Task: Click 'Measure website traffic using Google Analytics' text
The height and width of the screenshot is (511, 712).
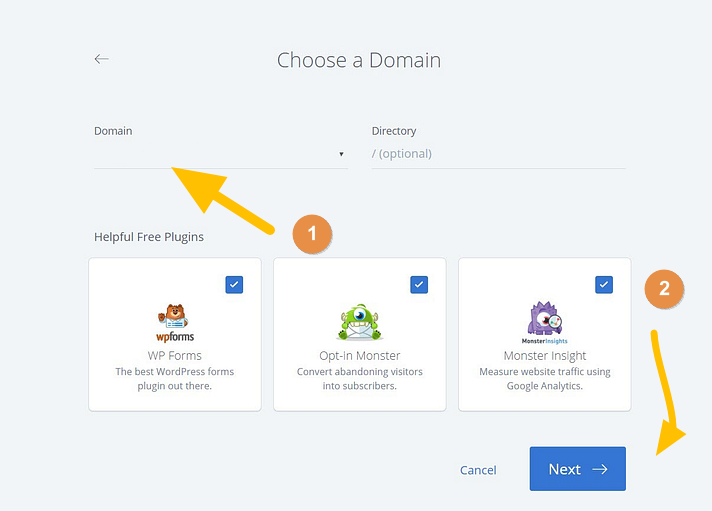Action: point(544,378)
